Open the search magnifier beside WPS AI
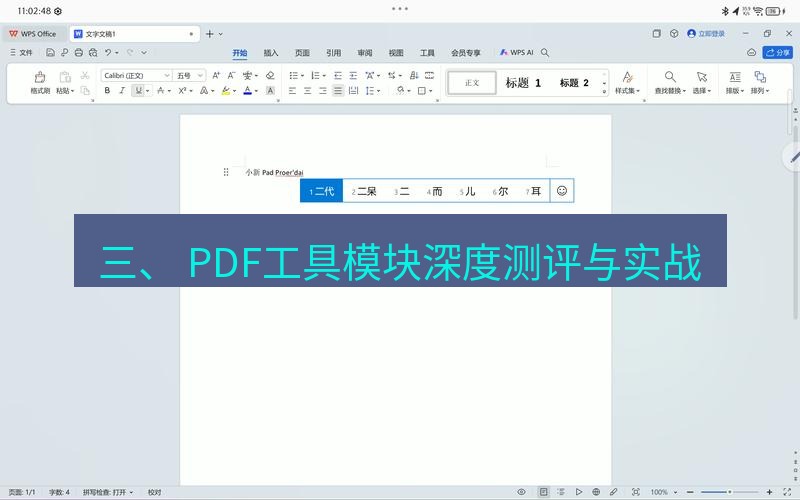Screen dimensions: 800x500 click(x=545, y=53)
